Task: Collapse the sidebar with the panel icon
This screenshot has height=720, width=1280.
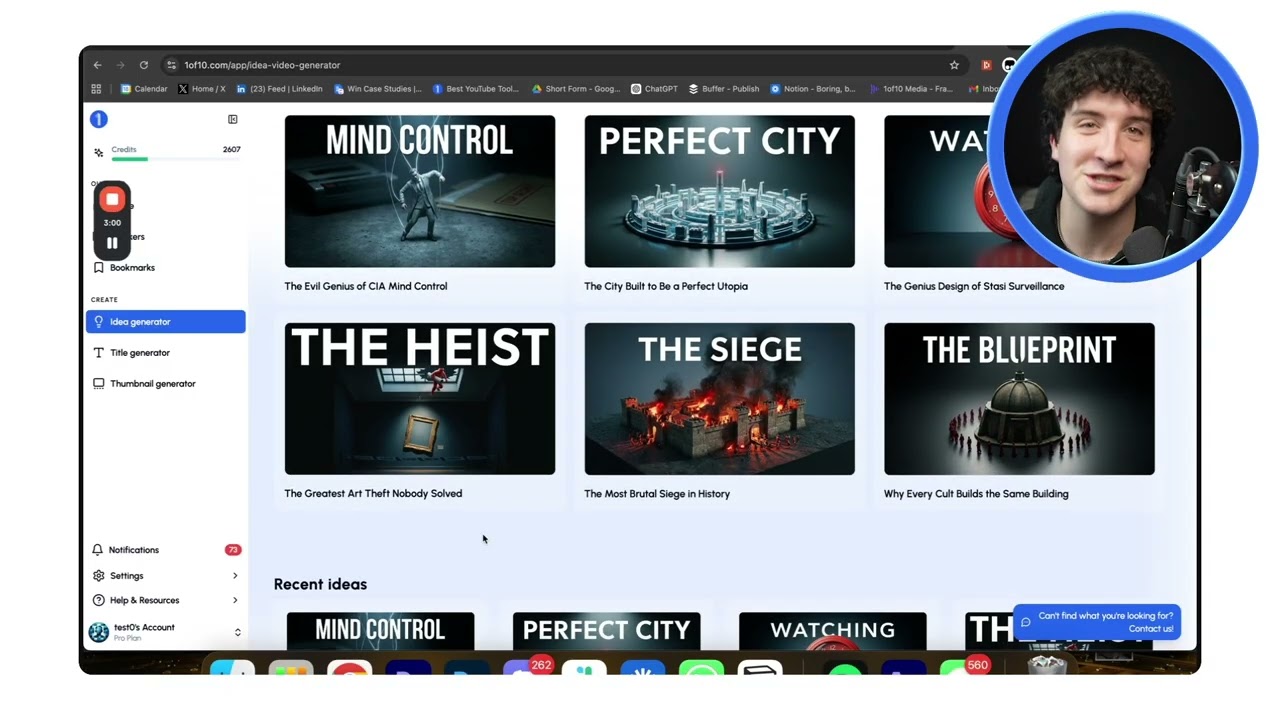Action: (x=233, y=119)
